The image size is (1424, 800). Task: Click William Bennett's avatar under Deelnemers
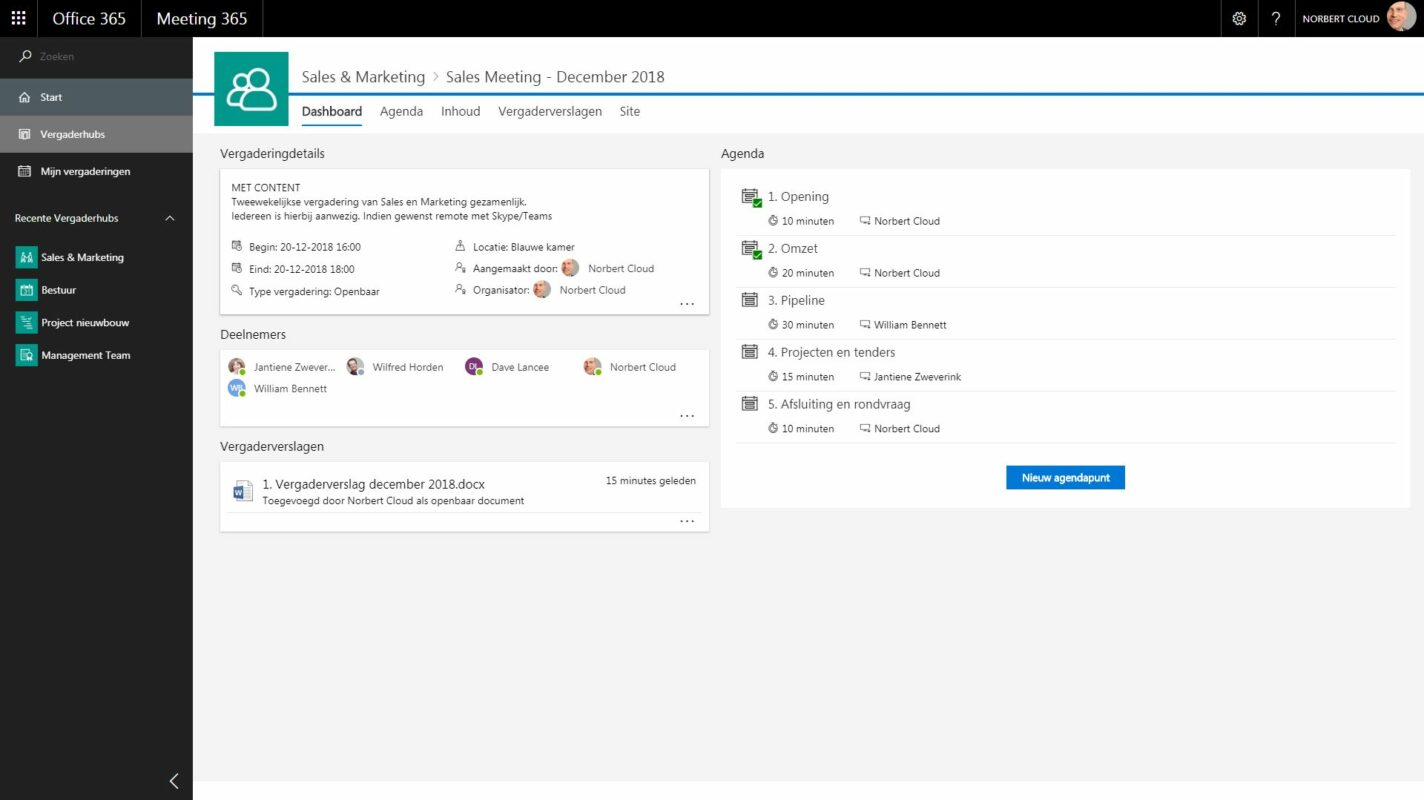tap(236, 388)
